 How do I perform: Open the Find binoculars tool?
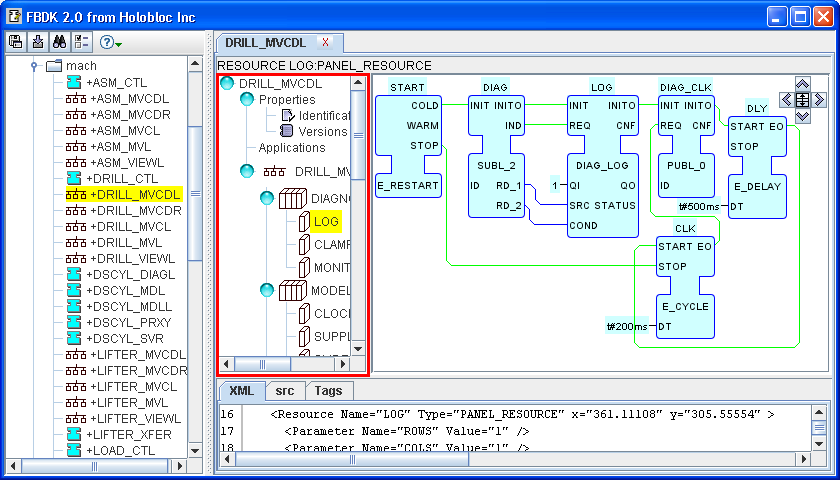click(59, 42)
